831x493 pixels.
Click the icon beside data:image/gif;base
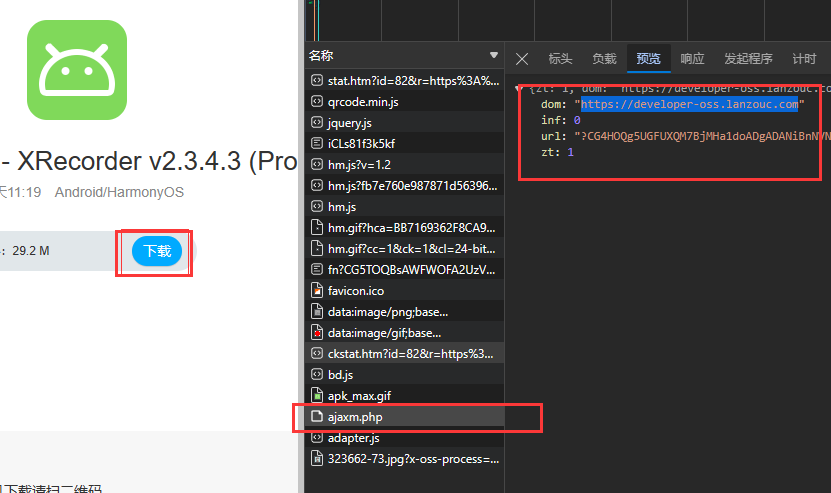[x=317, y=332]
